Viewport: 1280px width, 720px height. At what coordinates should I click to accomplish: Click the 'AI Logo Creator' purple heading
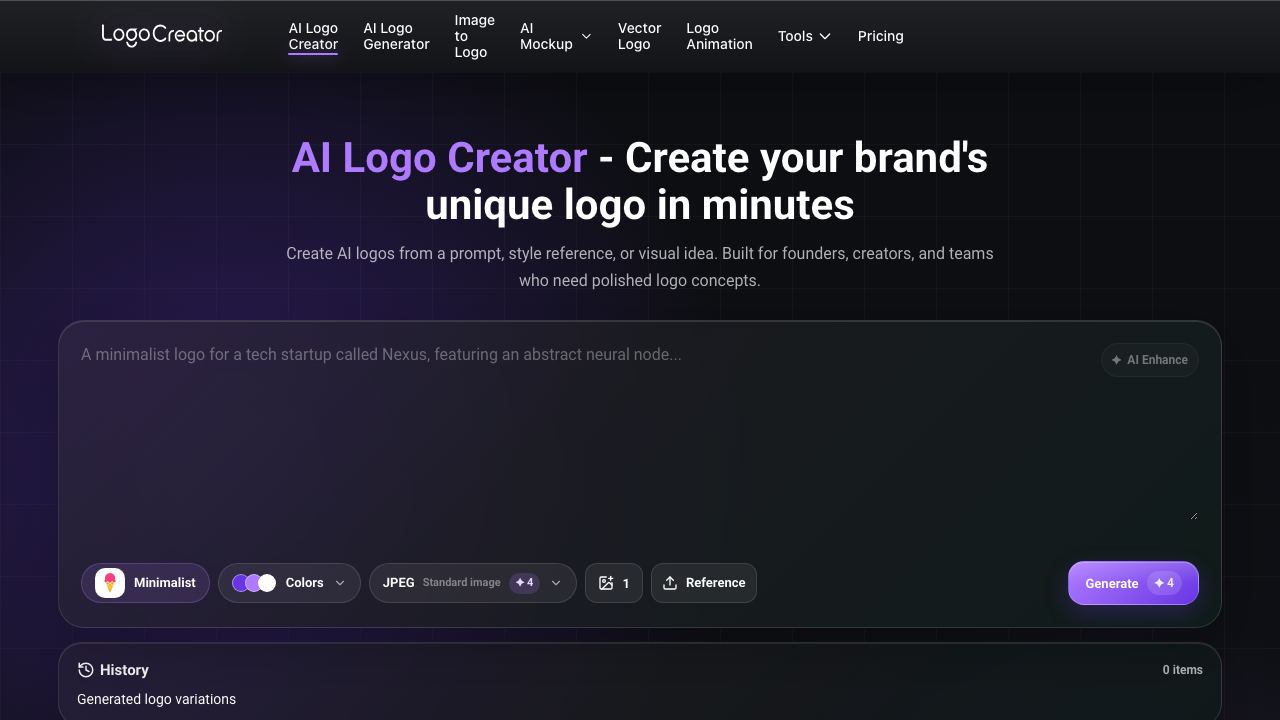coord(439,158)
